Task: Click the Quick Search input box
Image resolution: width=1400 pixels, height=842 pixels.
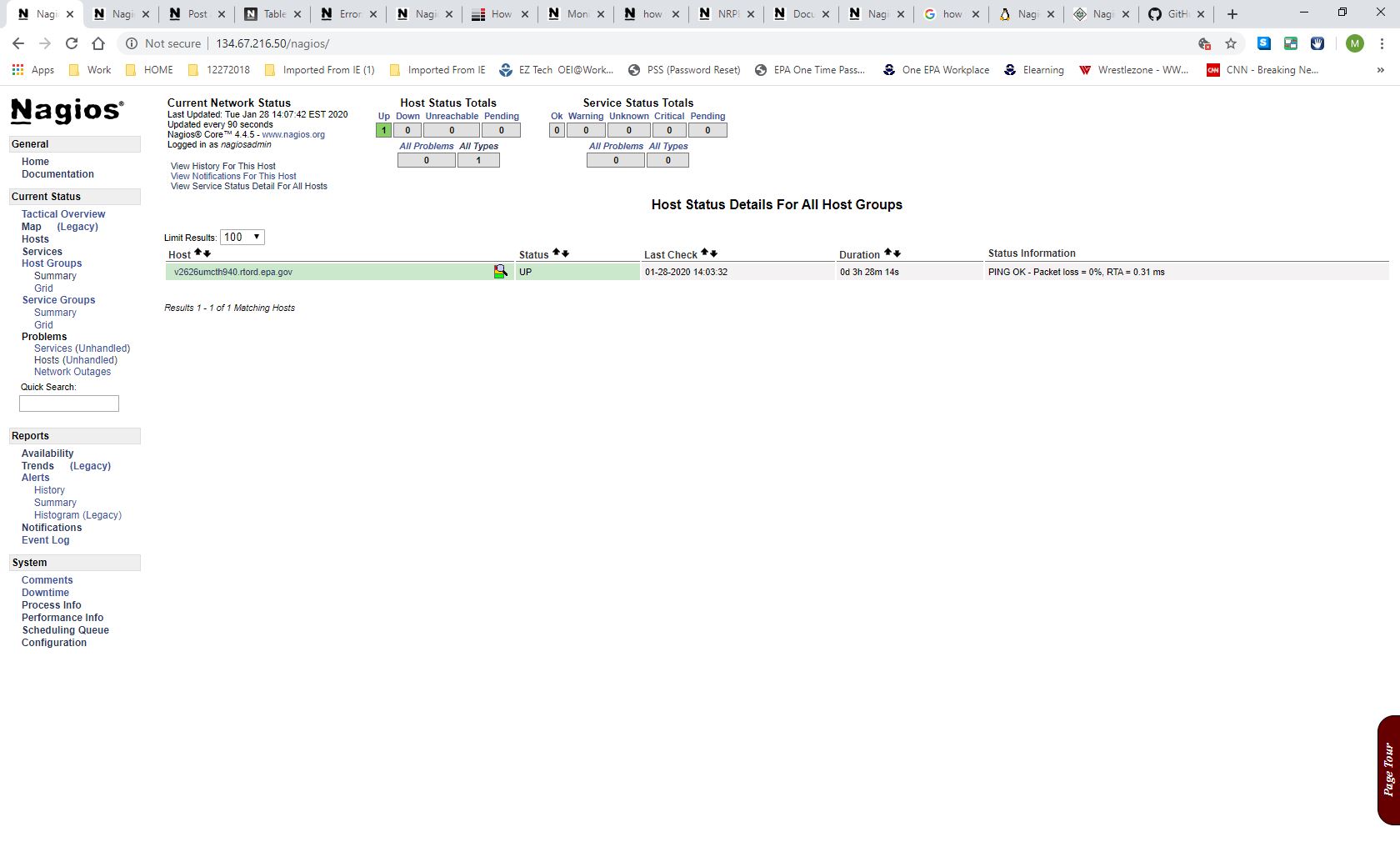Action: (69, 403)
